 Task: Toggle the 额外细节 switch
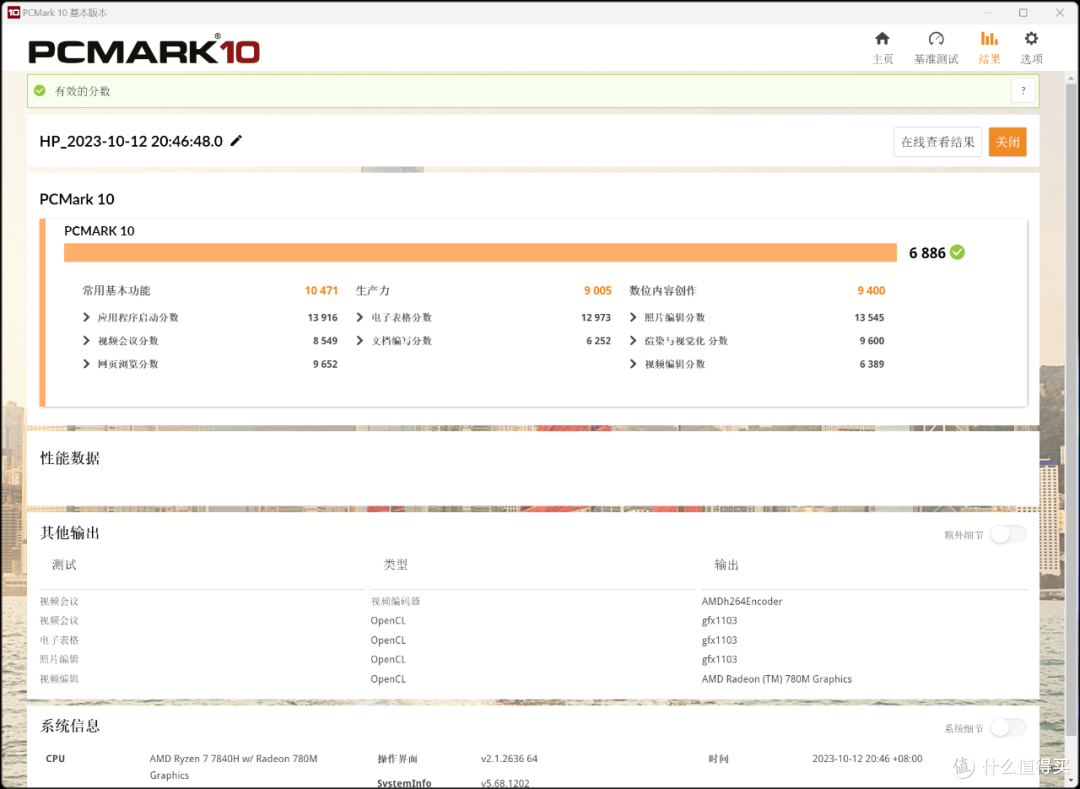pos(1008,534)
